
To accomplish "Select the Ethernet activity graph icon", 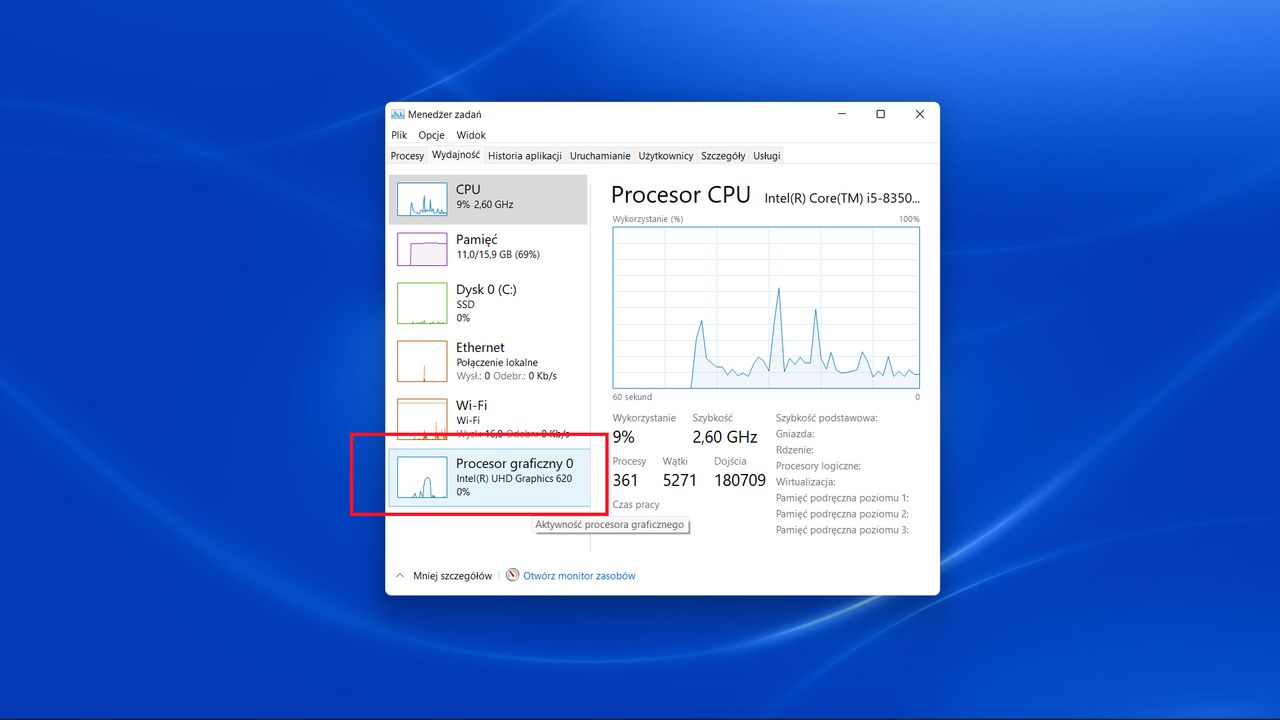I will [x=421, y=361].
